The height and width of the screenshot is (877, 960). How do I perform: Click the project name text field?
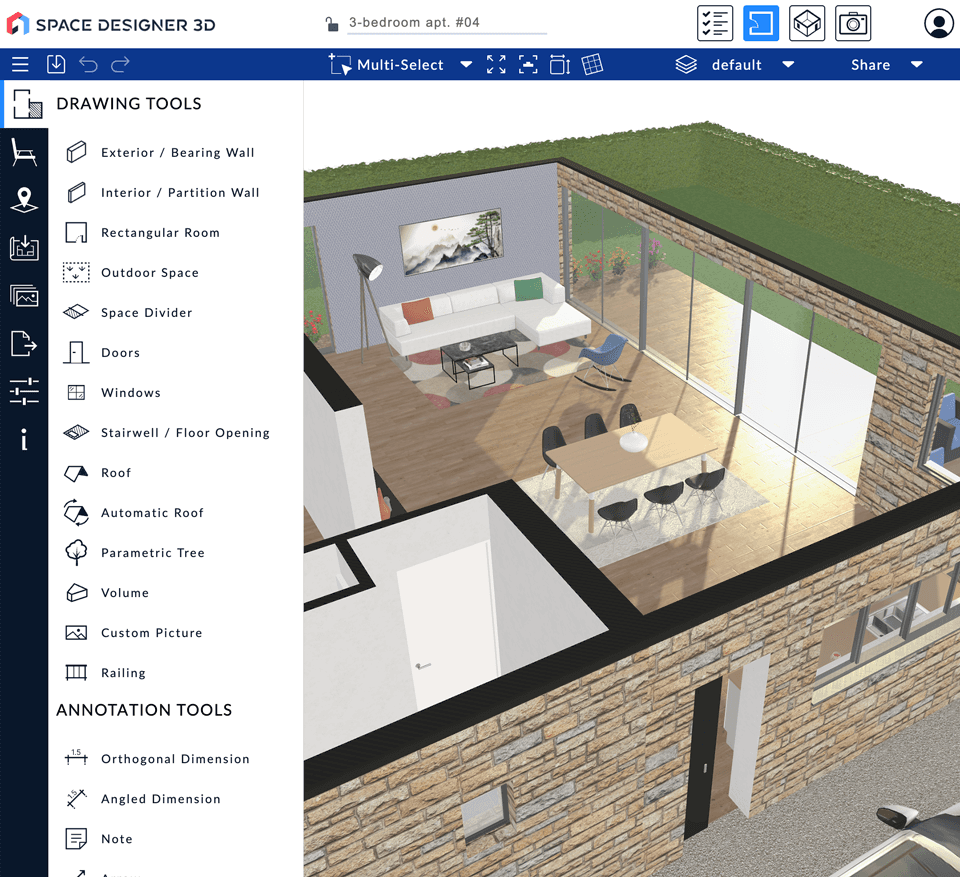[446, 23]
